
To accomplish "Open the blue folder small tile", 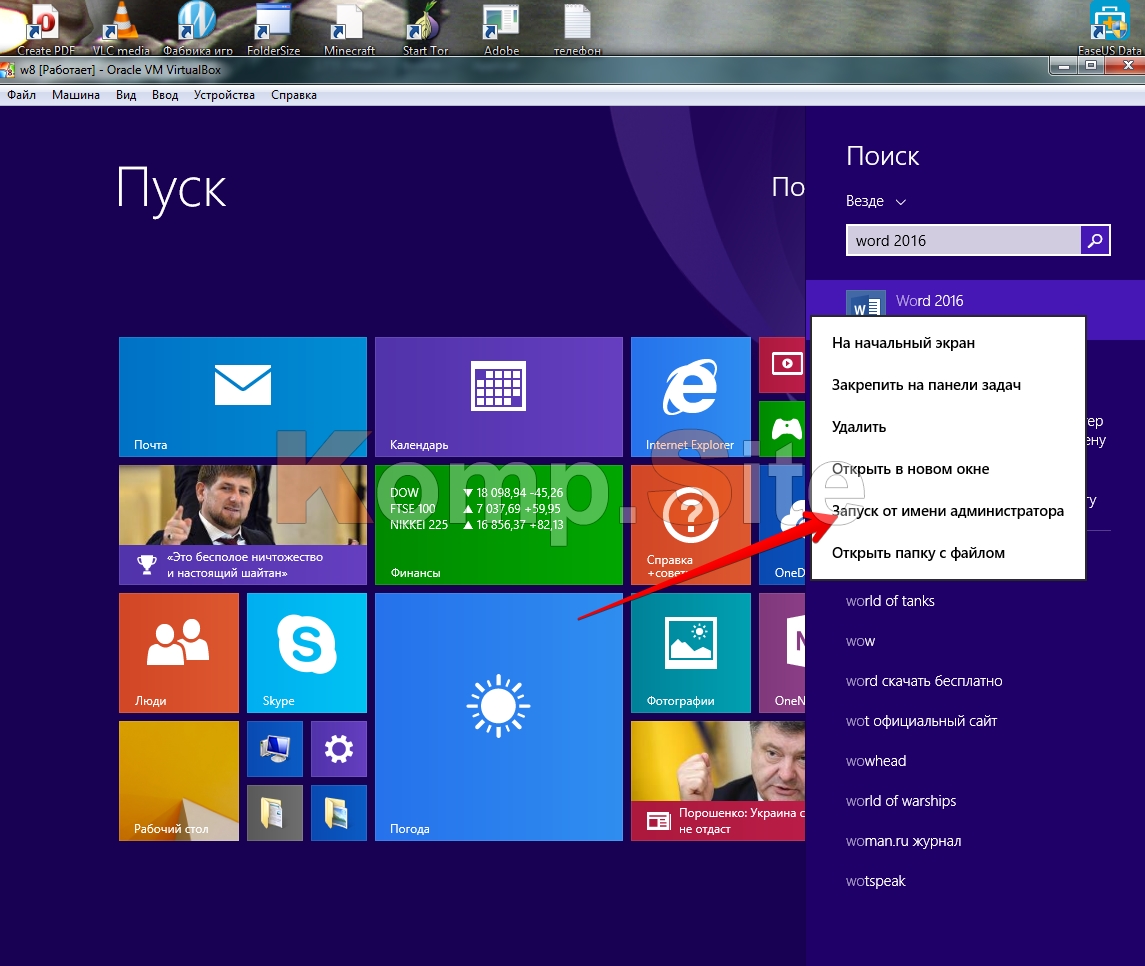I will coord(339,813).
